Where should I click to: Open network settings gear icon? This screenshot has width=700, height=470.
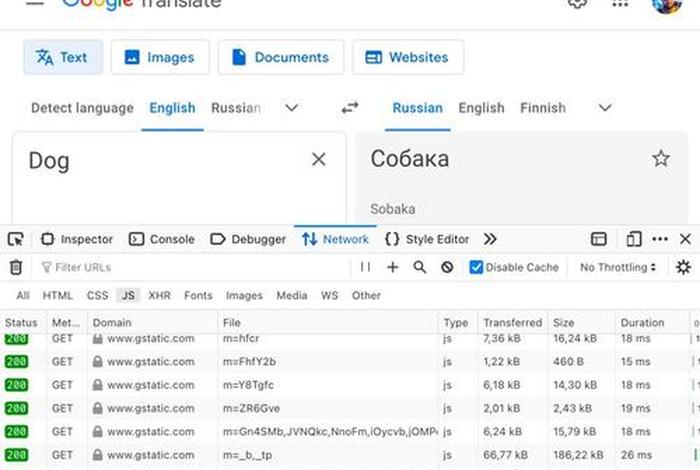(683, 267)
